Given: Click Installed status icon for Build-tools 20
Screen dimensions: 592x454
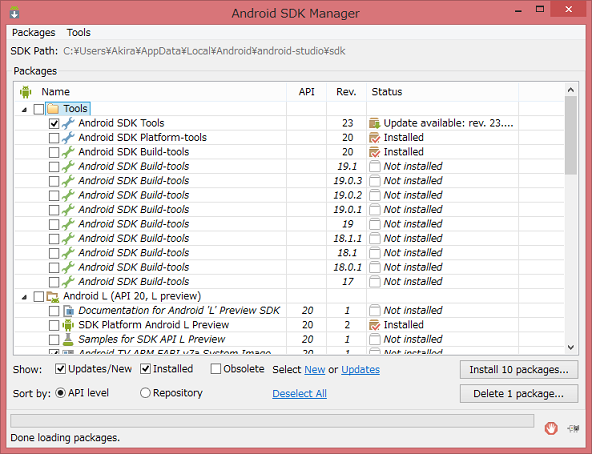Looking at the screenshot, I should pyautogui.click(x=375, y=152).
